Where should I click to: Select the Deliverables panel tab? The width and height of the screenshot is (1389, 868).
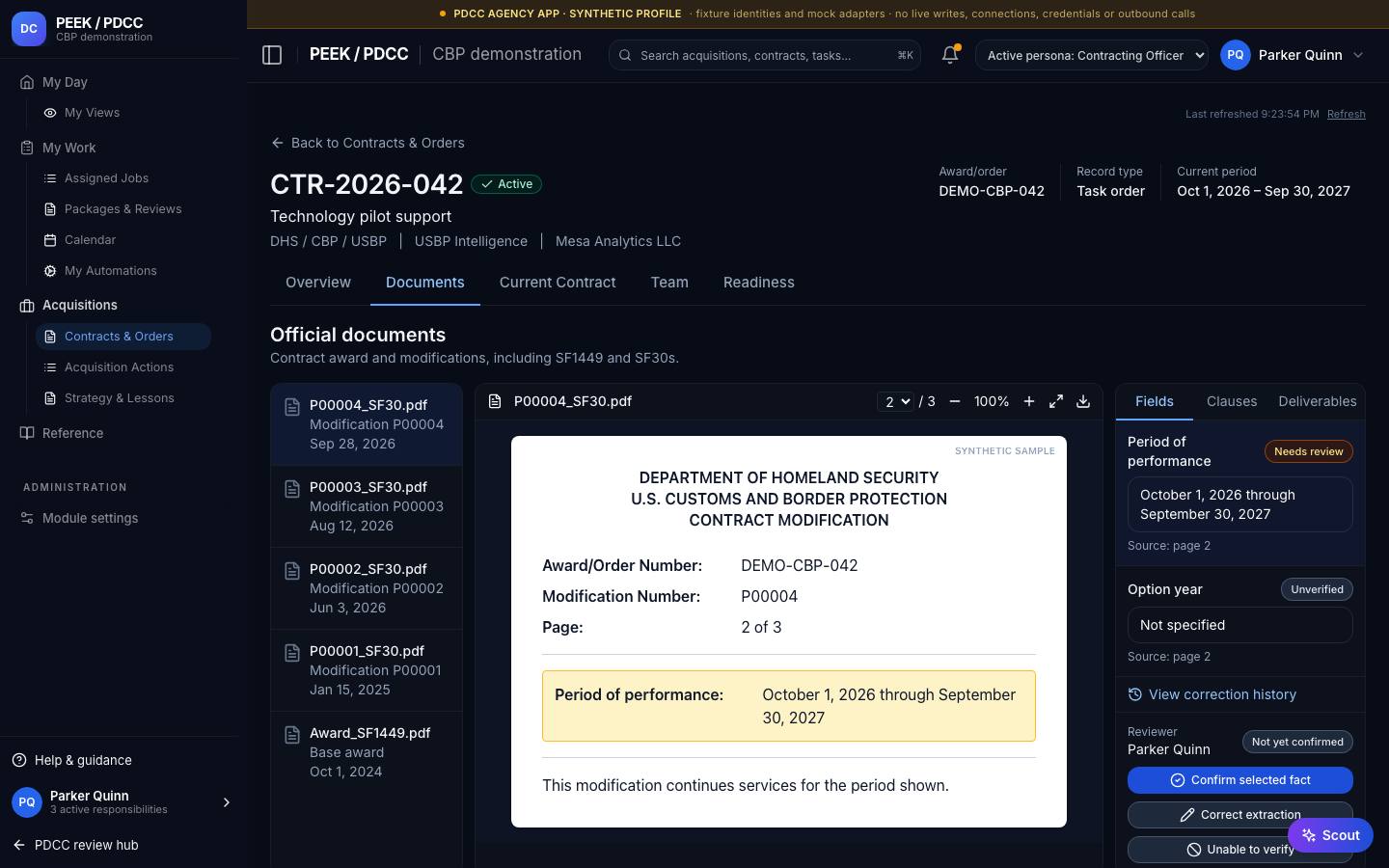(x=1318, y=401)
